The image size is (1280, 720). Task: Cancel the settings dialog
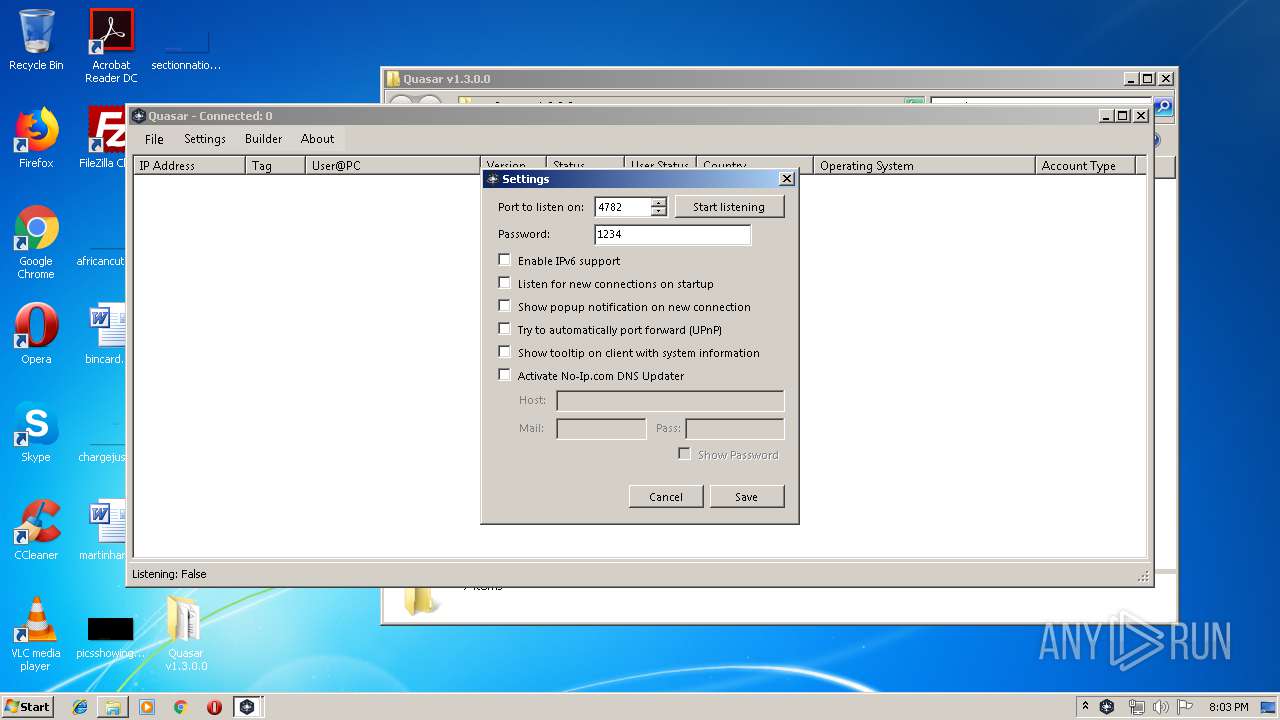[x=666, y=497]
